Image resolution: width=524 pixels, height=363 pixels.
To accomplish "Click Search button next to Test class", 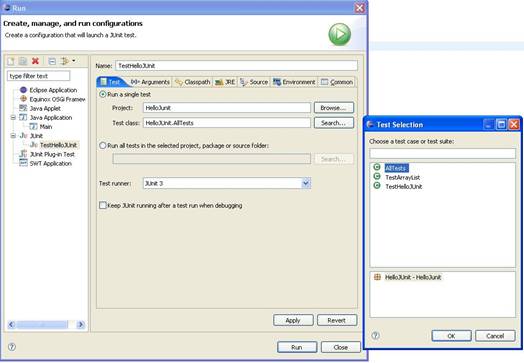I will click(334, 123).
